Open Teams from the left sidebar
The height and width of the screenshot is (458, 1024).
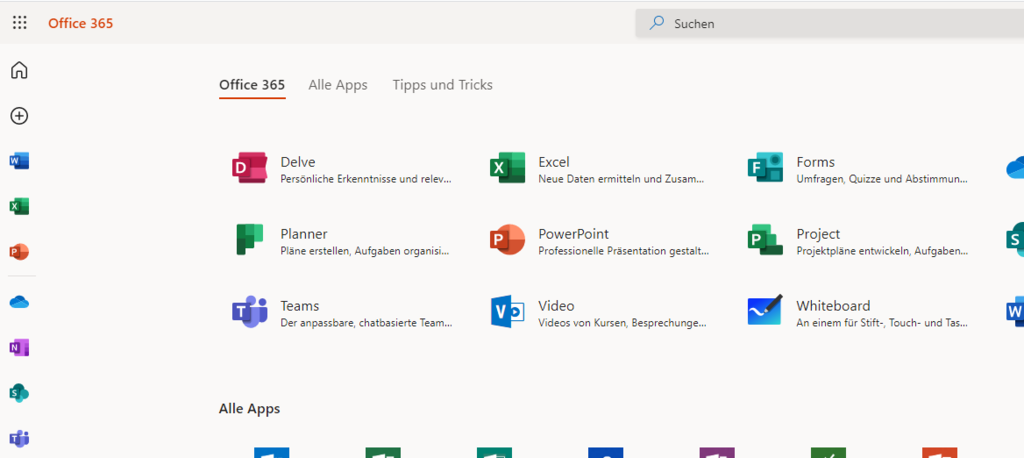[x=20, y=438]
